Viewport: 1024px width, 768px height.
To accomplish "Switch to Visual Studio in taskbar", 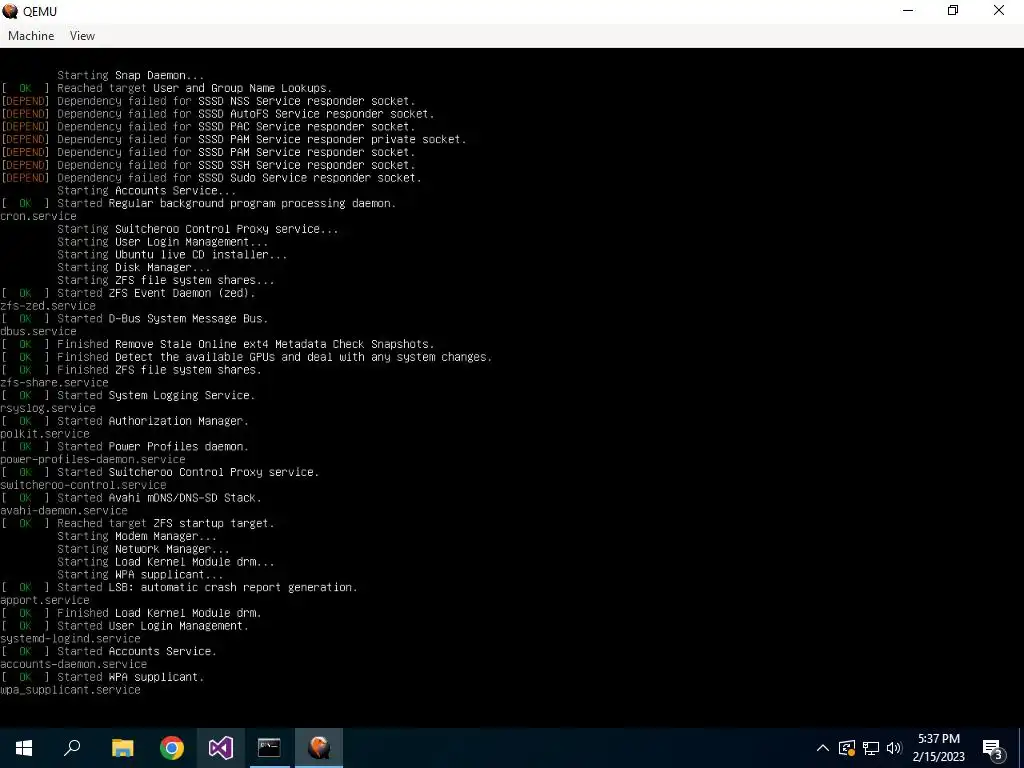I will tap(221, 748).
